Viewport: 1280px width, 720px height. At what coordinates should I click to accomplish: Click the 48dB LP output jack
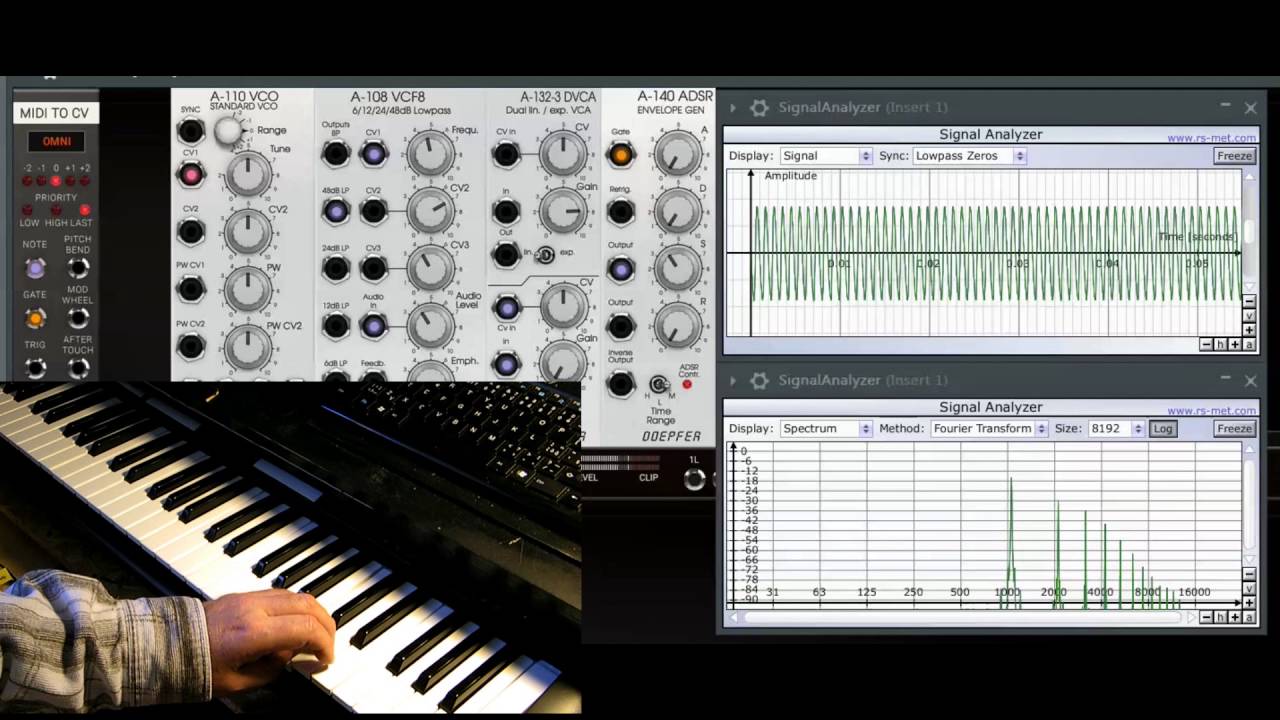point(336,211)
